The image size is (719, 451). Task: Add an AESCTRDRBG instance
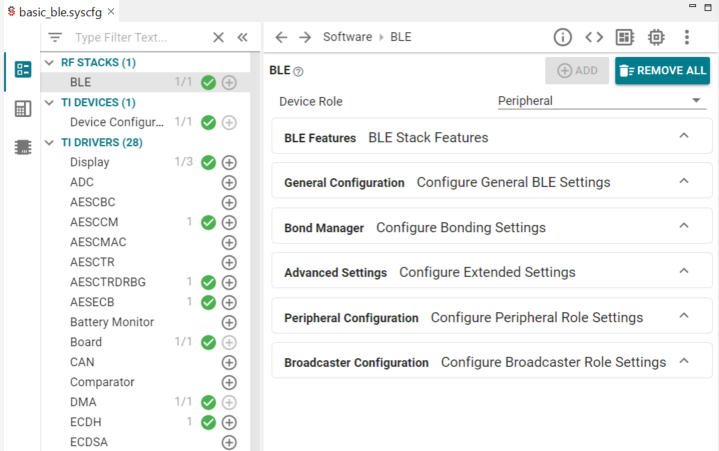point(229,282)
